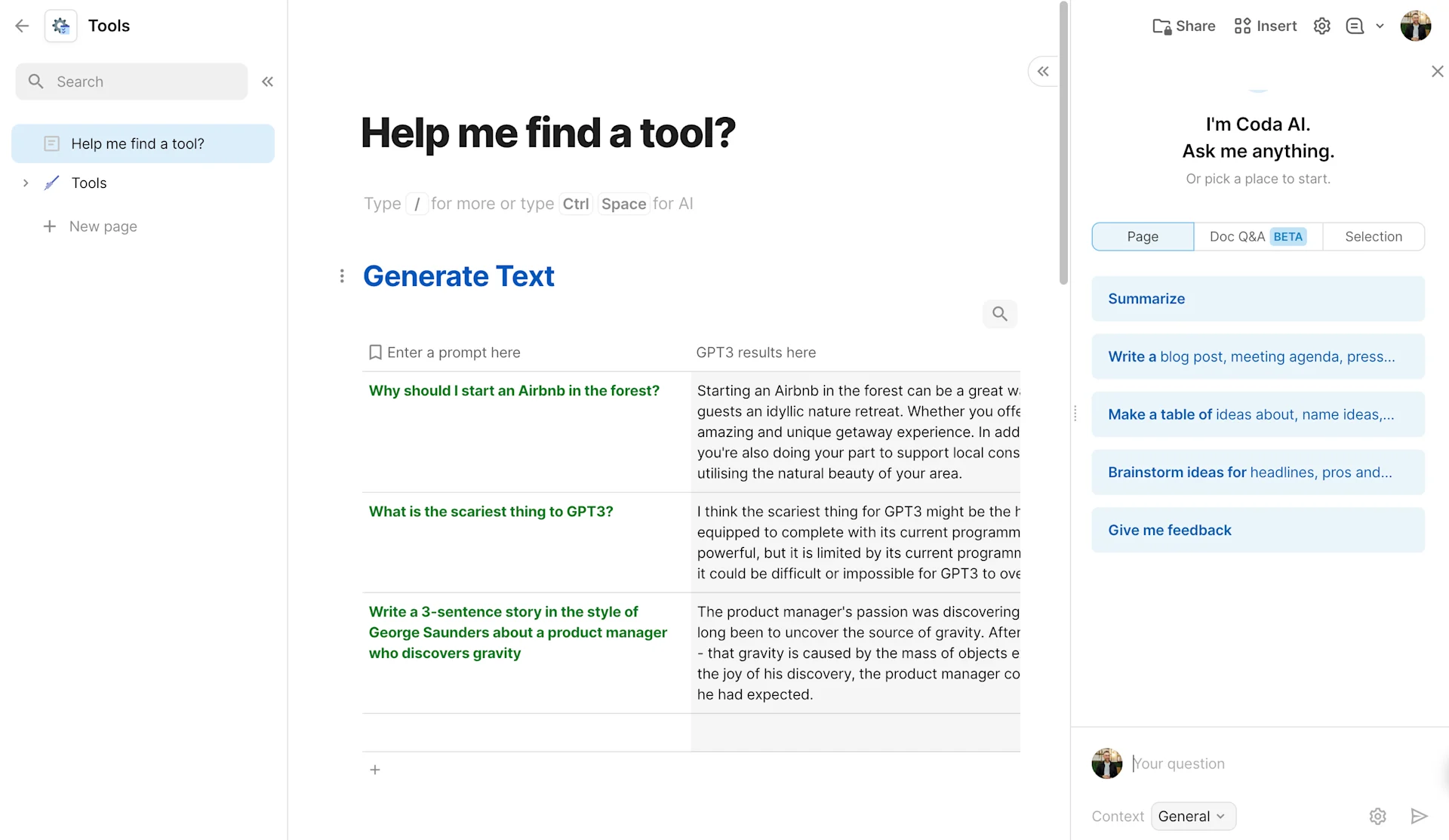Click the back arrow icon
This screenshot has width=1449, height=840.
(x=22, y=26)
